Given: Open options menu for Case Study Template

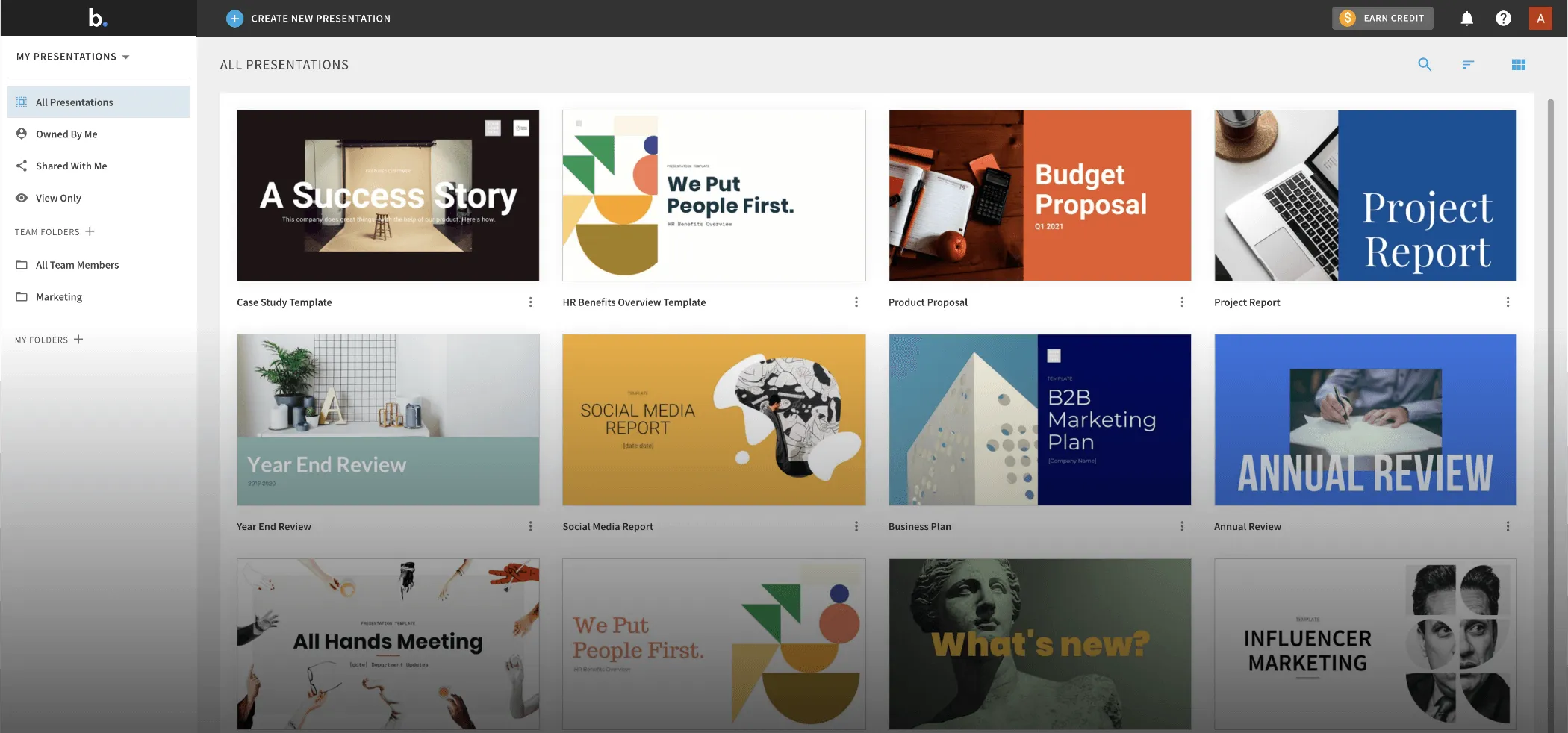Looking at the screenshot, I should pyautogui.click(x=530, y=302).
